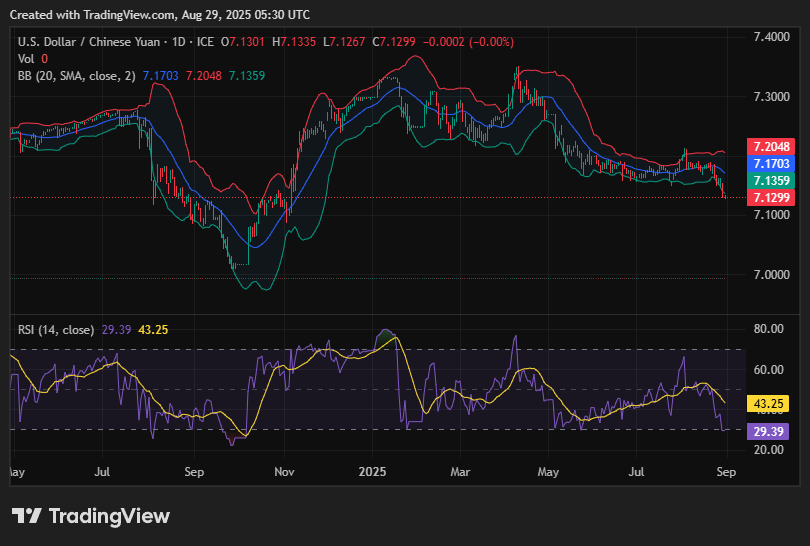Click the 2025 label on time axis
Screen dimensions: 810x546
[x=372, y=472]
